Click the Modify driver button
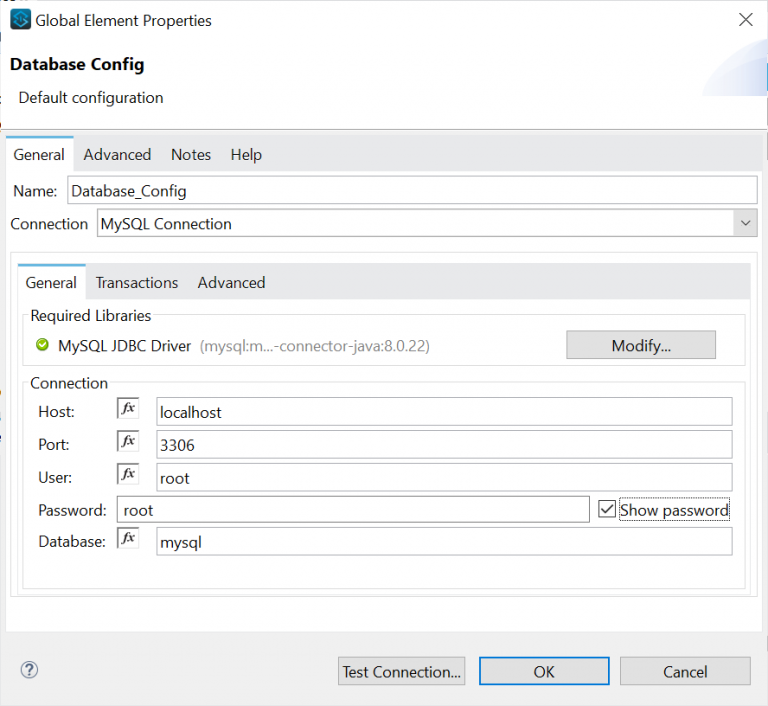This screenshot has width=768, height=706. [x=641, y=345]
